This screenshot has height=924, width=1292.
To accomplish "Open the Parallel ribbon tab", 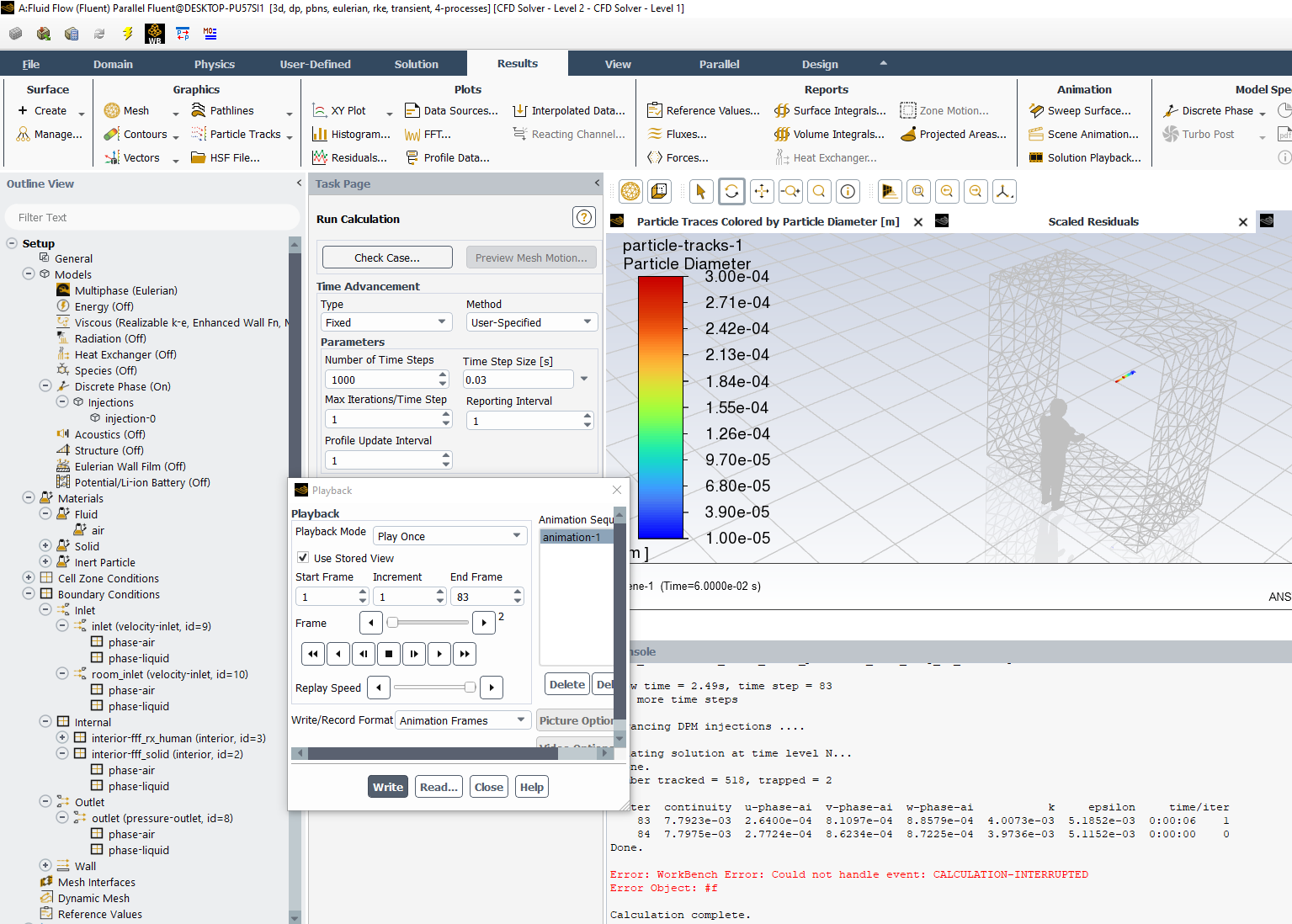I will point(720,64).
